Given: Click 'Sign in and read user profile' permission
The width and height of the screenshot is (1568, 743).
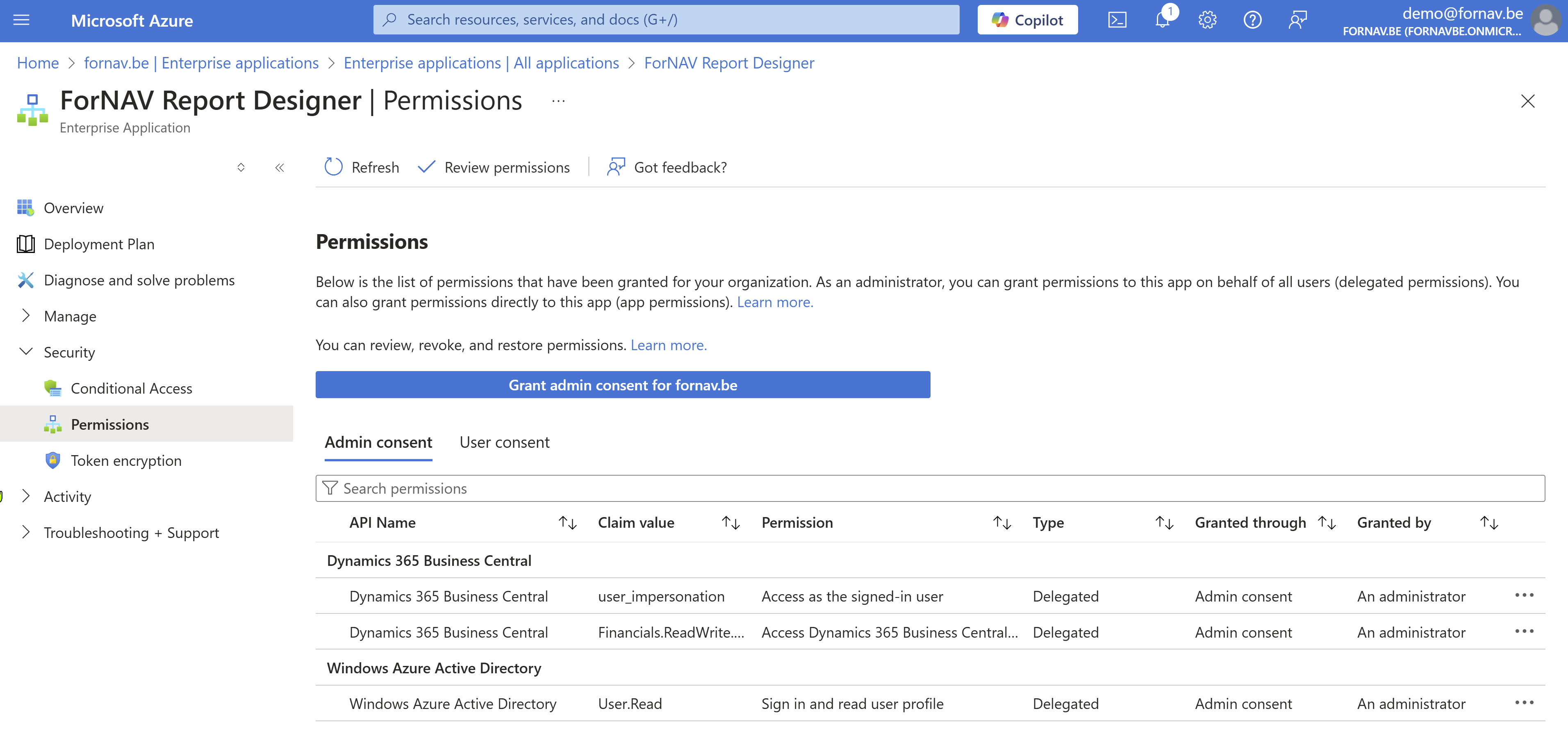Looking at the screenshot, I should (852, 704).
